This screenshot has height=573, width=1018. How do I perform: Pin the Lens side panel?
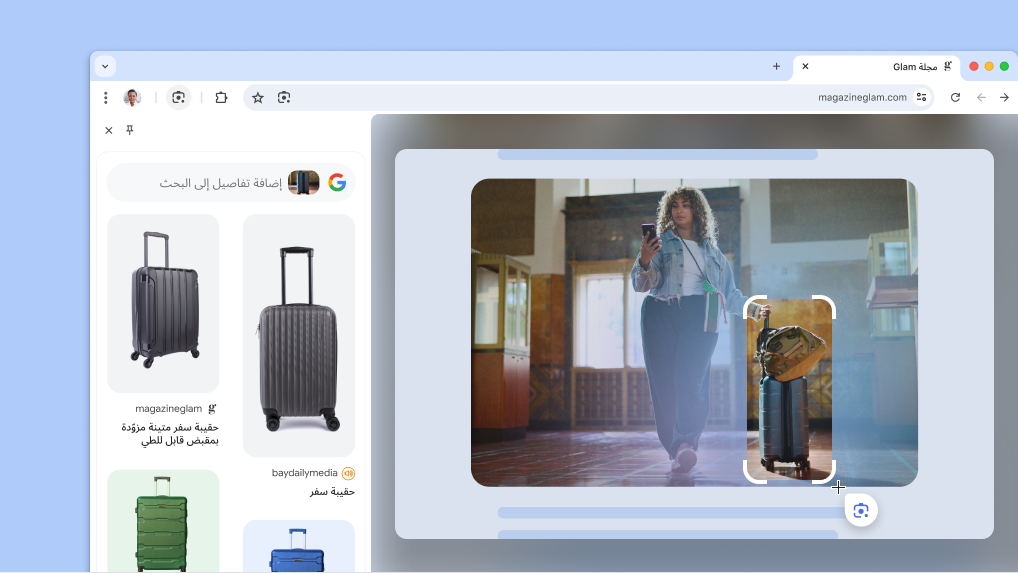click(129, 130)
